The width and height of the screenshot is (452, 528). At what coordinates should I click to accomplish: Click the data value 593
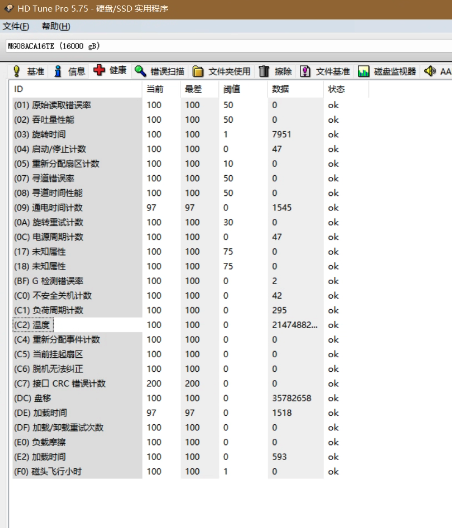coord(280,457)
